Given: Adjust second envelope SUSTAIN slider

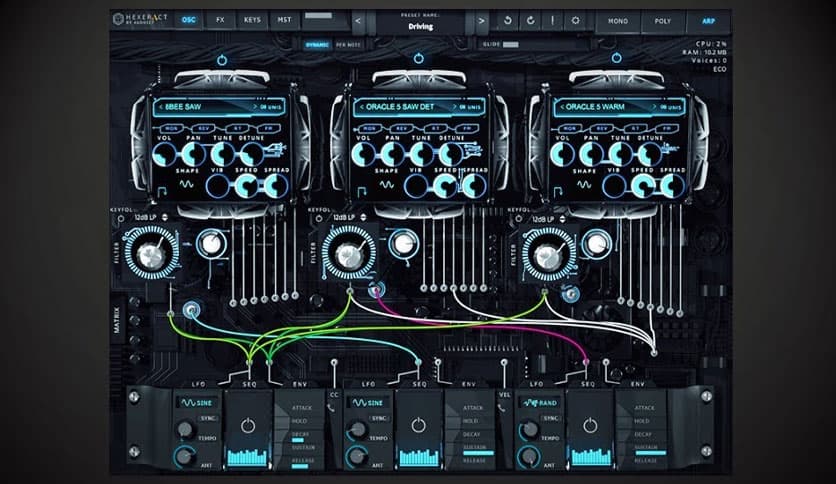Looking at the screenshot, I should [478, 453].
